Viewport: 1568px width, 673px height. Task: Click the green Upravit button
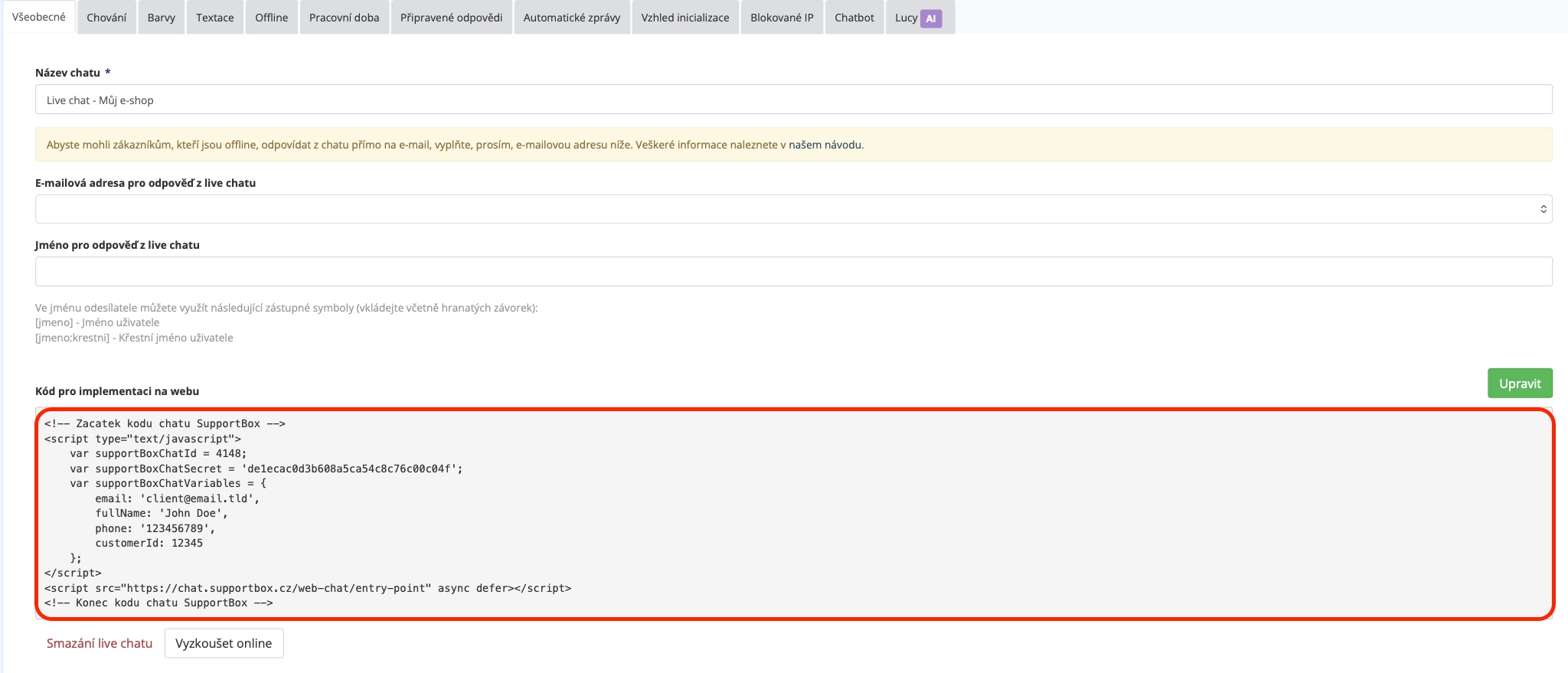tap(1520, 384)
